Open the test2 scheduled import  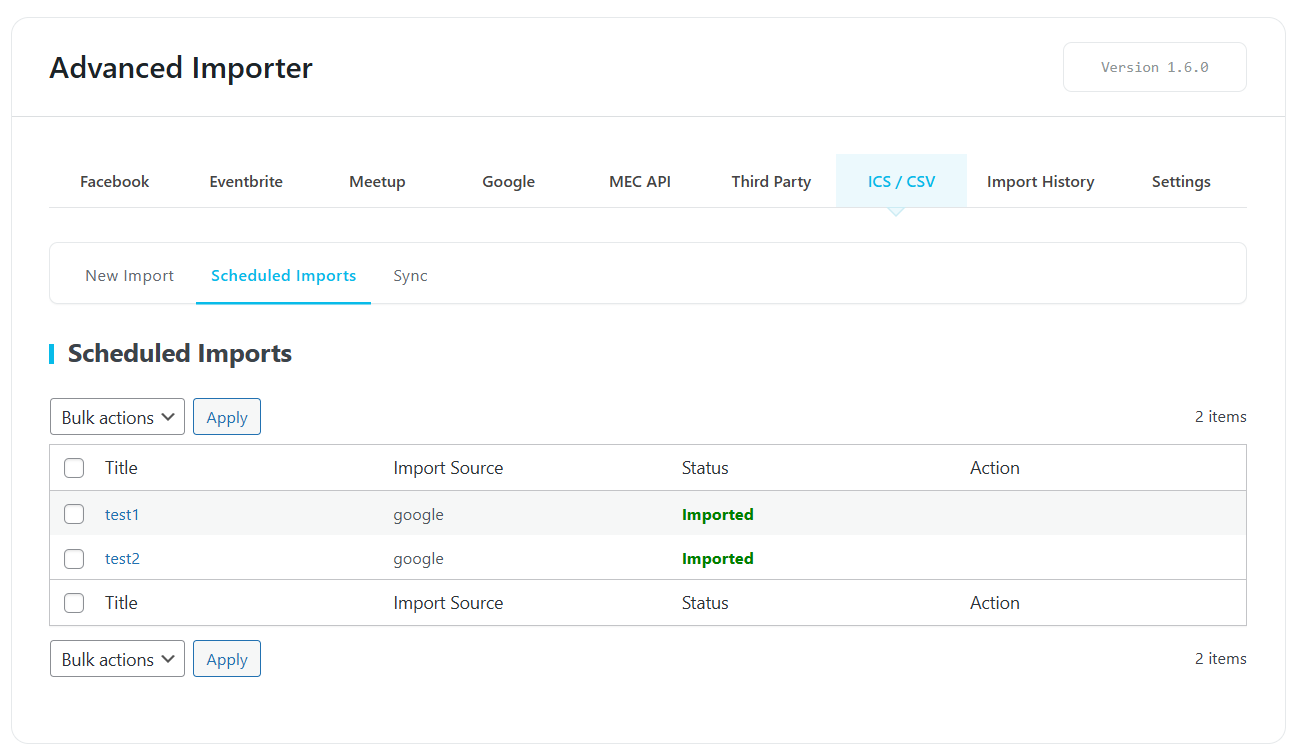click(x=122, y=559)
